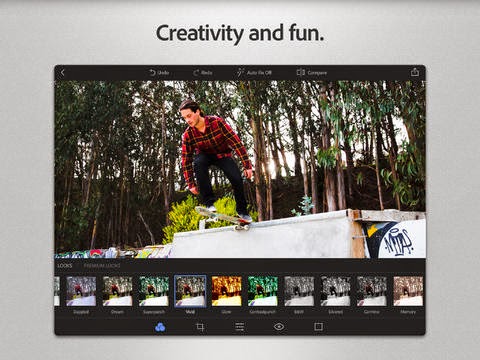The width and height of the screenshot is (480, 360).
Task: Pick the sepia Memory look
Action: point(408,291)
